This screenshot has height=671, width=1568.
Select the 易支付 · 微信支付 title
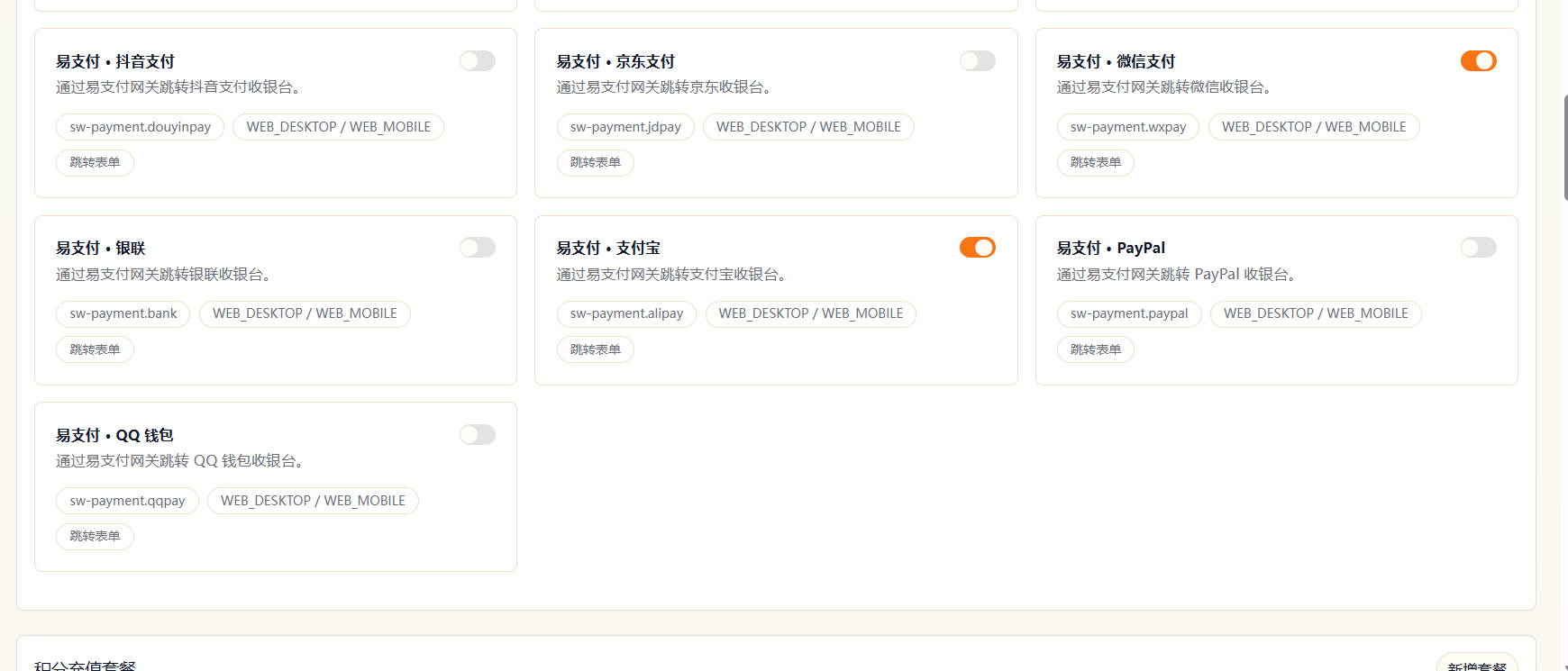pyautogui.click(x=1117, y=61)
